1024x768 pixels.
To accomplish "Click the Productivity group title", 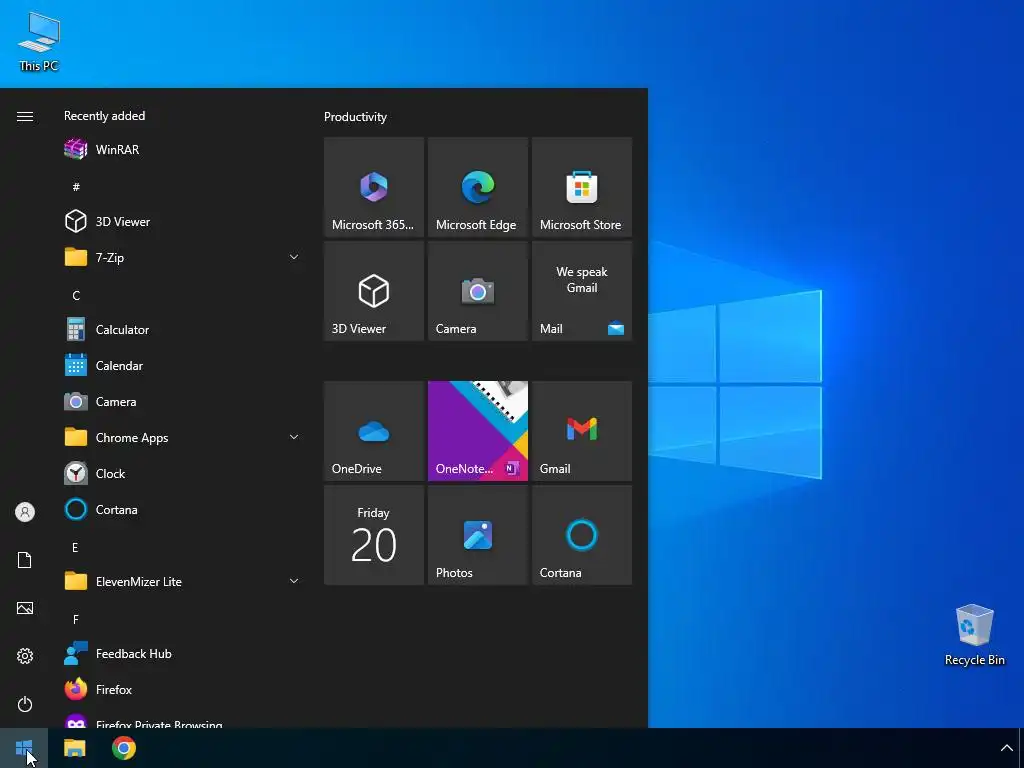I will tap(355, 117).
